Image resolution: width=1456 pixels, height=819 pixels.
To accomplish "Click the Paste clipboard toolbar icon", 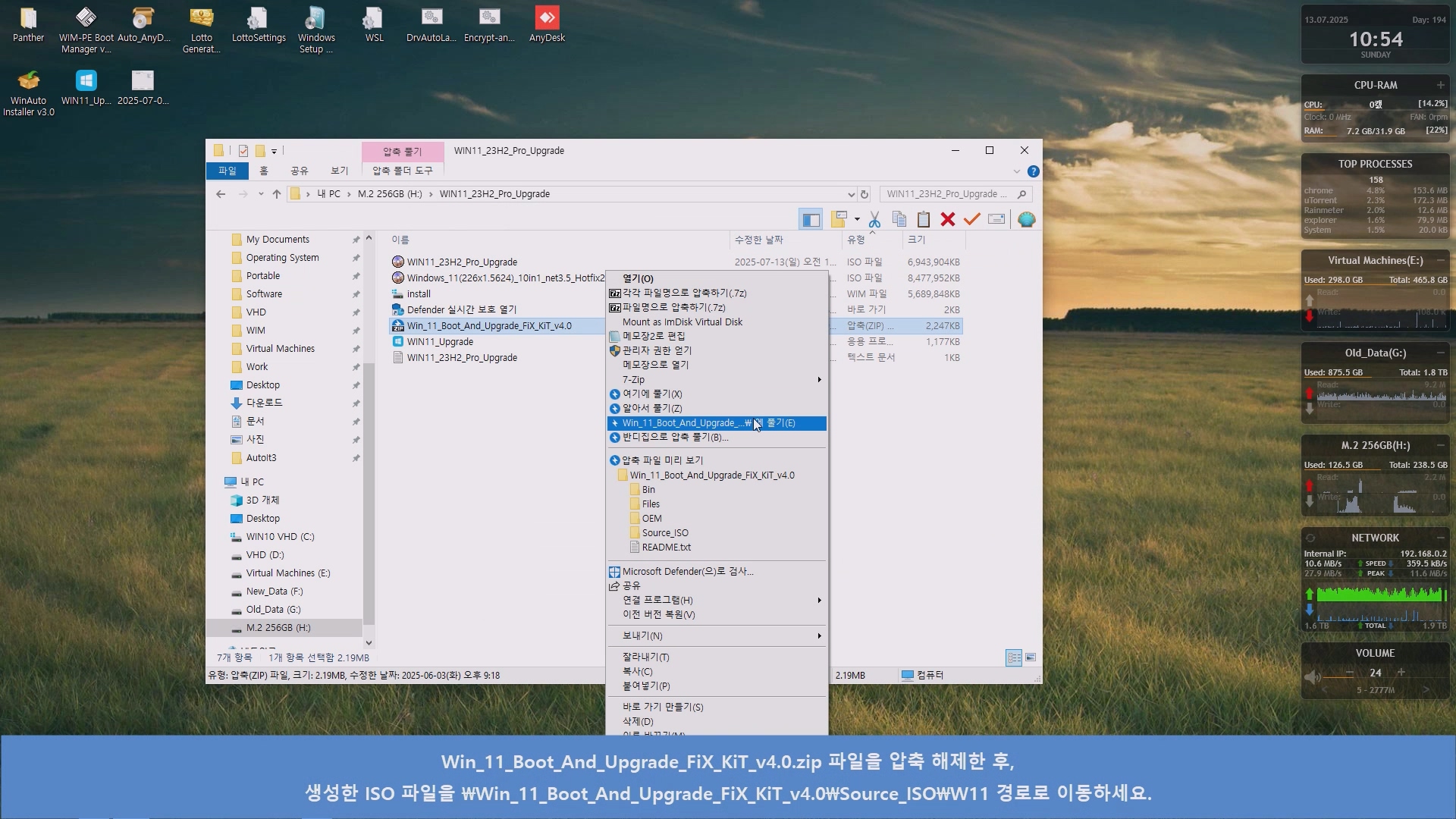I will [923, 220].
